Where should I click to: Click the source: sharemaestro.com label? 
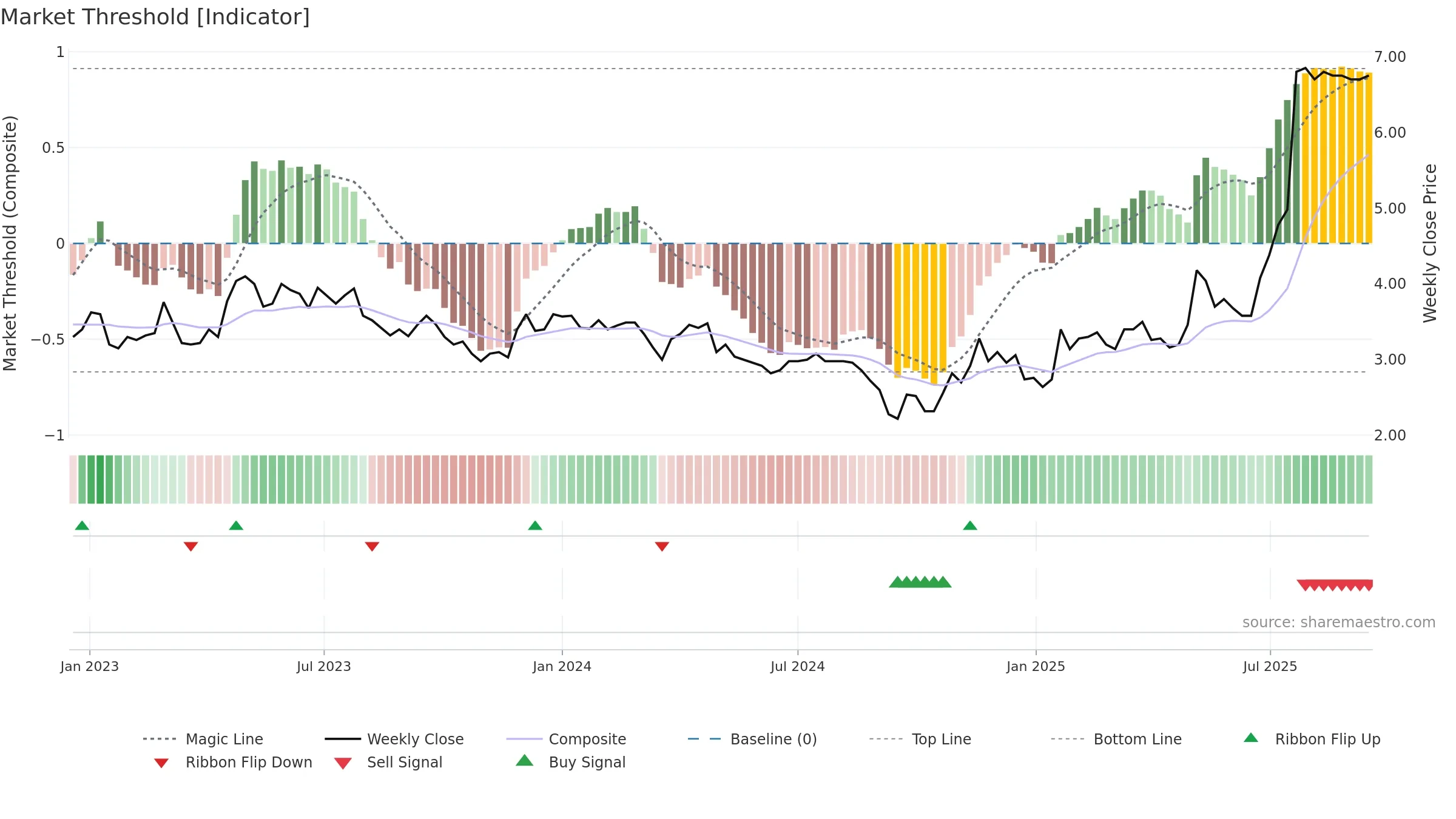(x=1339, y=622)
